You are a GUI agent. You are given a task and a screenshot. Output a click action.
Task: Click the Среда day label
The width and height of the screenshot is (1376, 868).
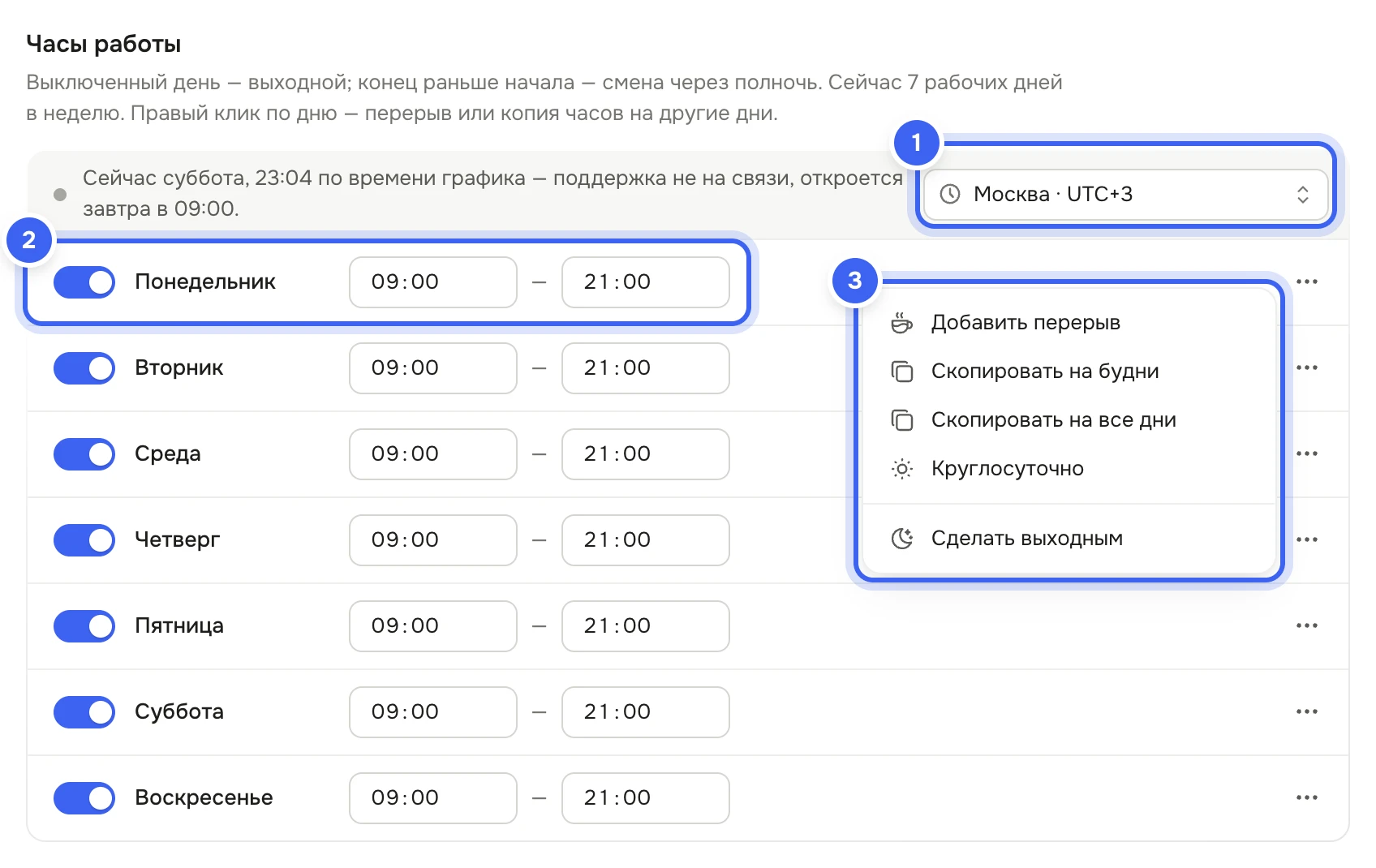click(x=168, y=454)
